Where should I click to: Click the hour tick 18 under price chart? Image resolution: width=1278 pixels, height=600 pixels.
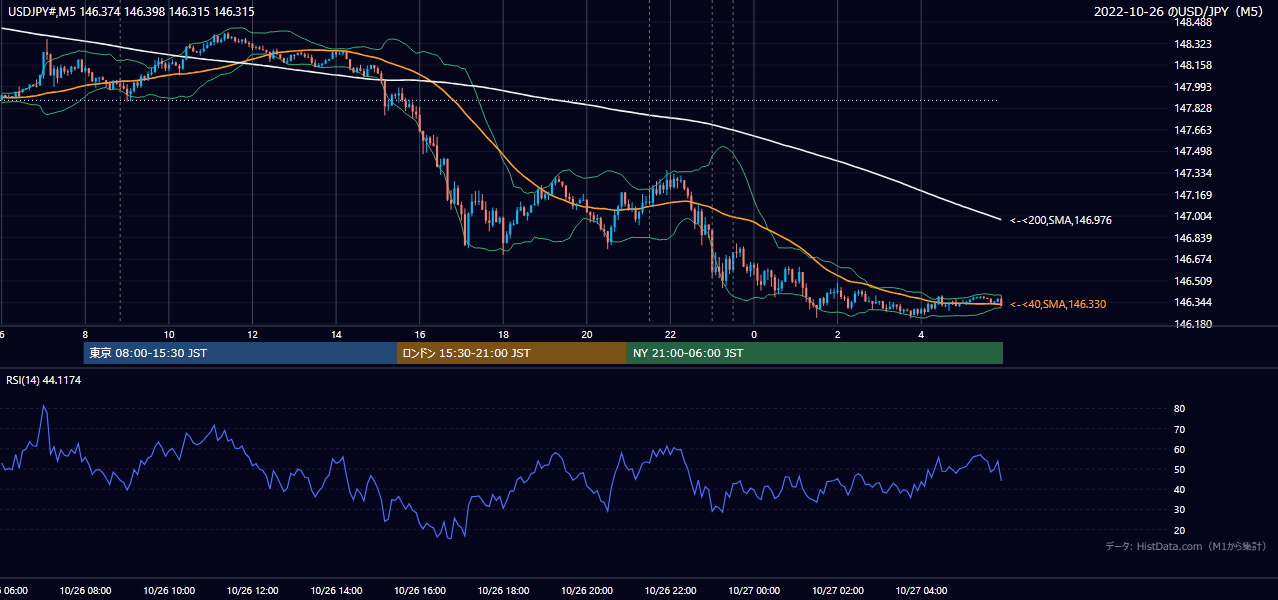(x=503, y=334)
